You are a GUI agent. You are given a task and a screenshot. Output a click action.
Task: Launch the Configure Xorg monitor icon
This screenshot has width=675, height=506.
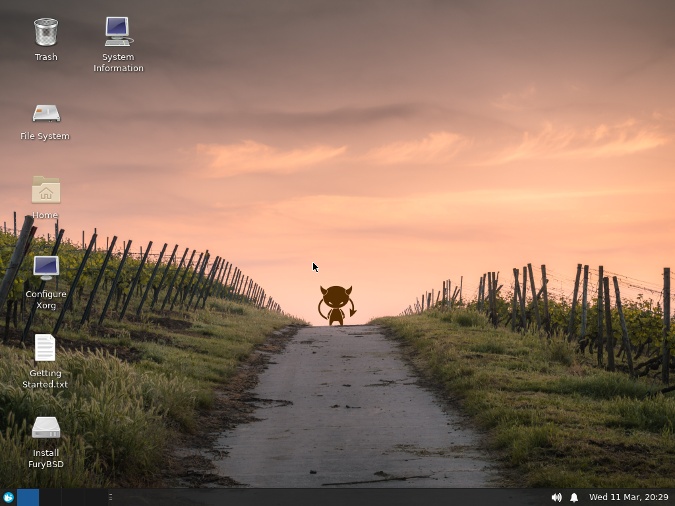tap(46, 268)
